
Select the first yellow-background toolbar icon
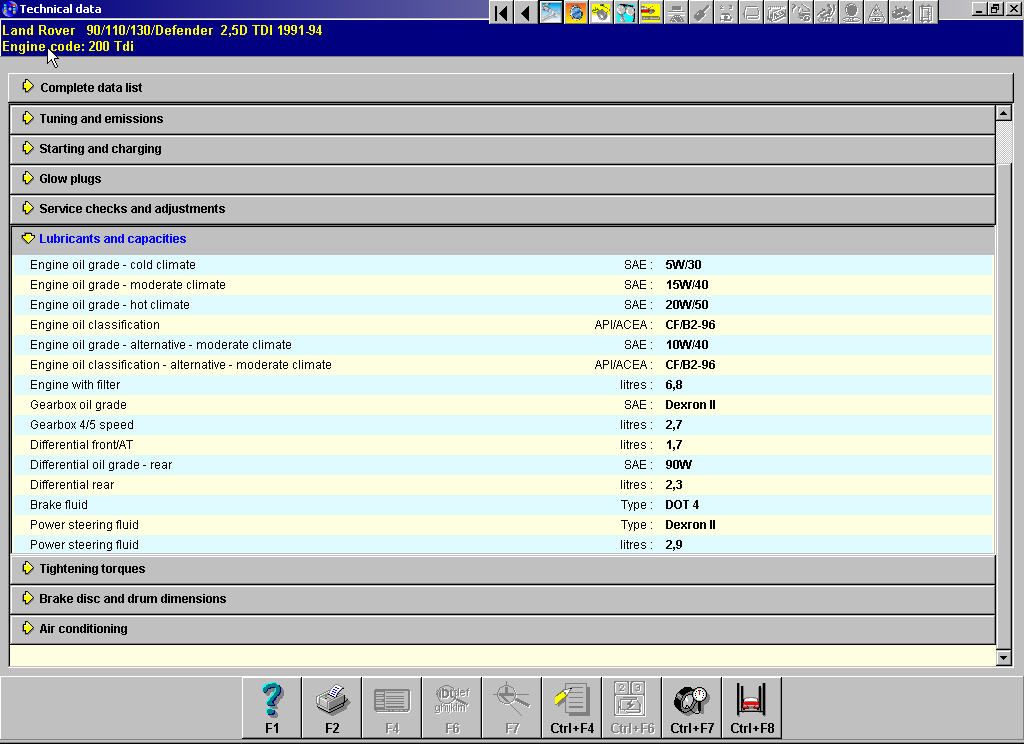[601, 12]
